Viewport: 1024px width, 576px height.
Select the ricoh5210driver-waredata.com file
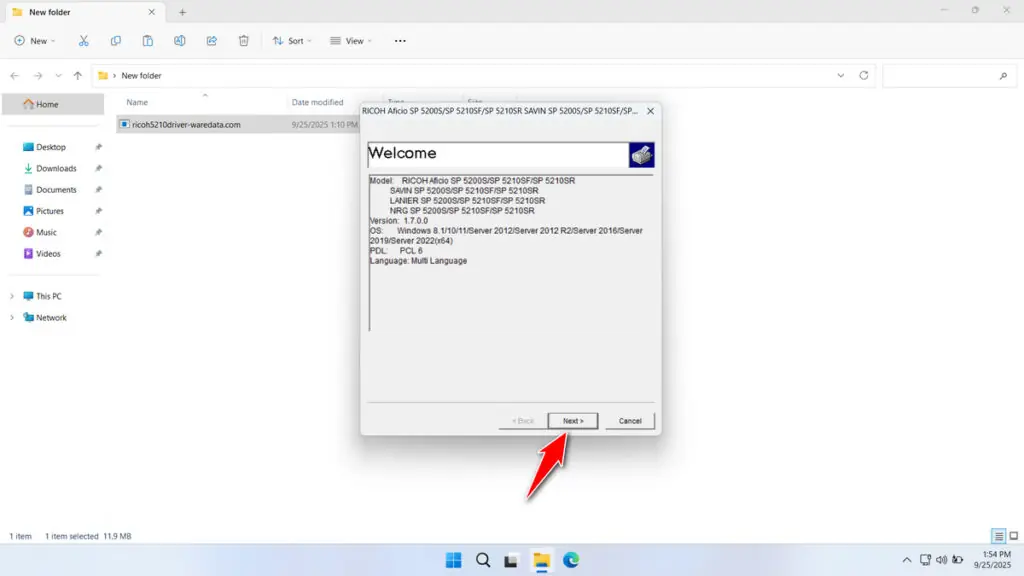pyautogui.click(x=186, y=124)
